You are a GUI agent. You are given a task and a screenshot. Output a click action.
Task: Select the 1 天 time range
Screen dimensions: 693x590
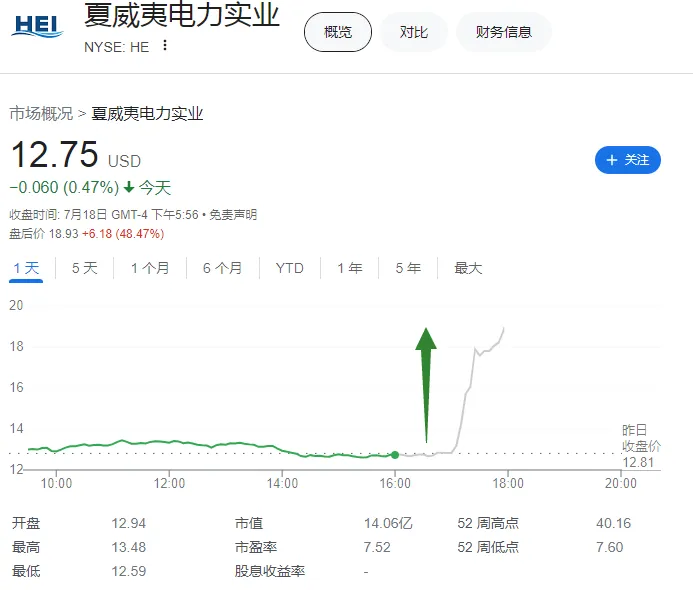pos(26,268)
